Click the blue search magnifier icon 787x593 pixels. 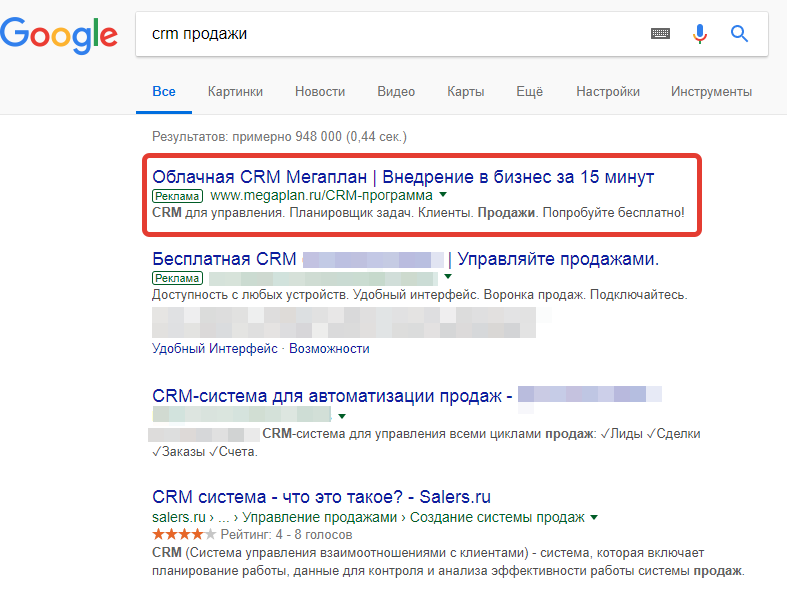[739, 34]
